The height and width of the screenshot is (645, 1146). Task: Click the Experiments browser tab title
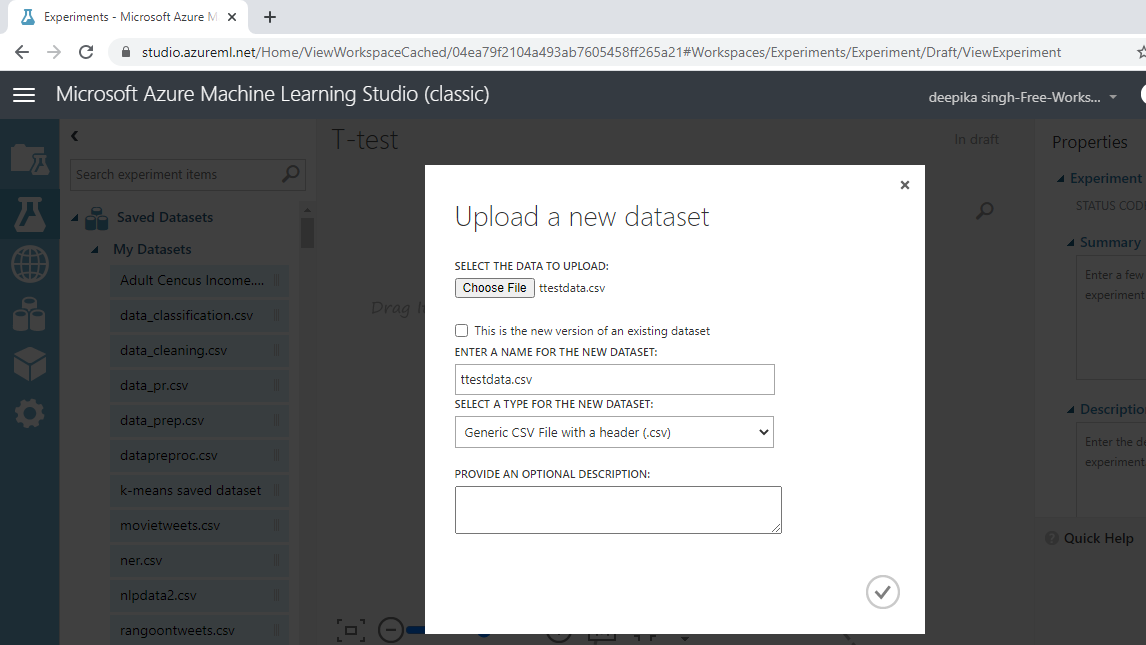click(x=130, y=17)
